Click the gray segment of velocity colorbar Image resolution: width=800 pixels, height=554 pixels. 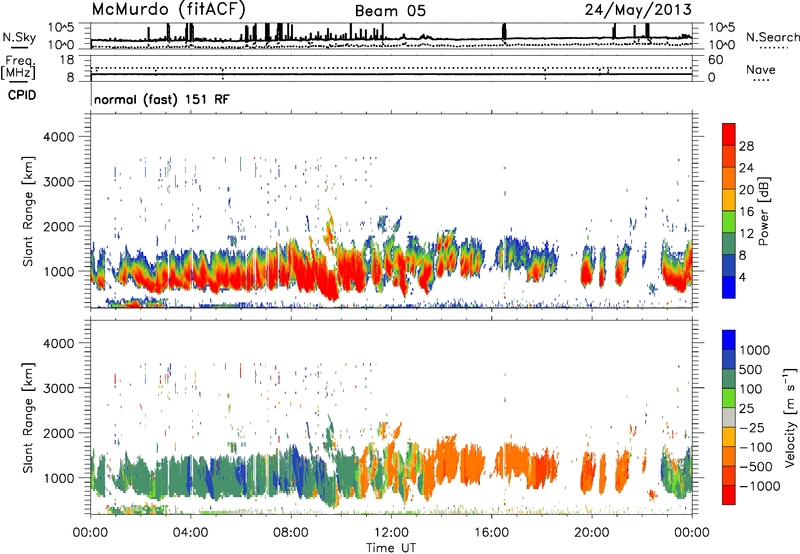point(729,417)
